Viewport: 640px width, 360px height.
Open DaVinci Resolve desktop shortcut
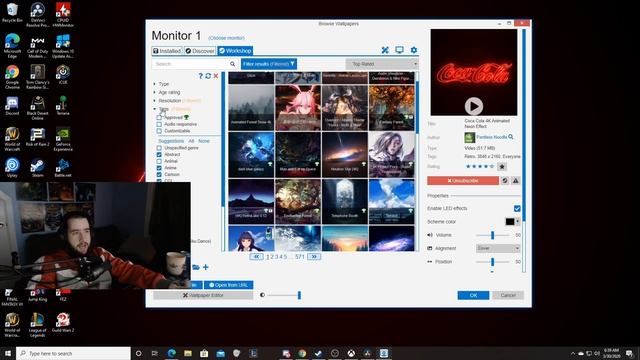coord(38,15)
